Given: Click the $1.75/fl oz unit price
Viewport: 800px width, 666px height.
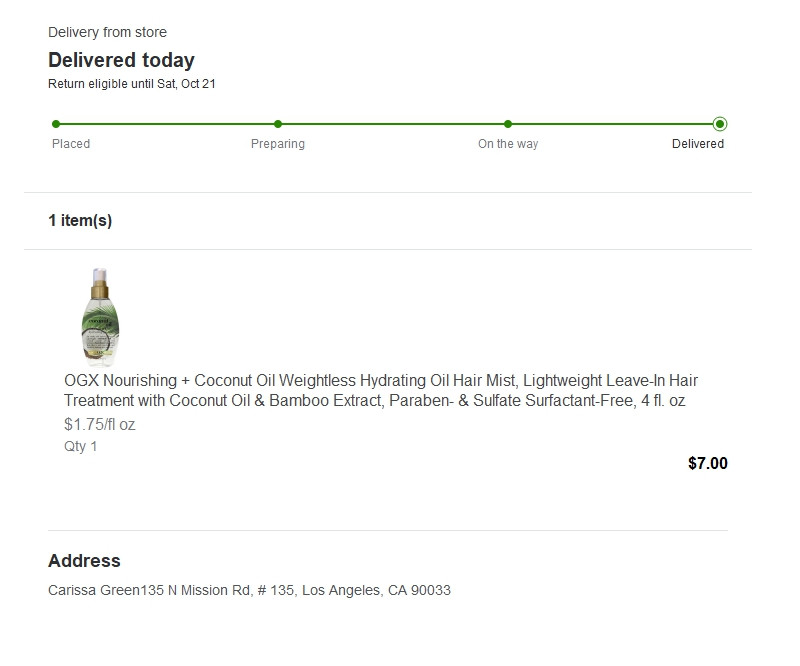Looking at the screenshot, I should pos(99,424).
